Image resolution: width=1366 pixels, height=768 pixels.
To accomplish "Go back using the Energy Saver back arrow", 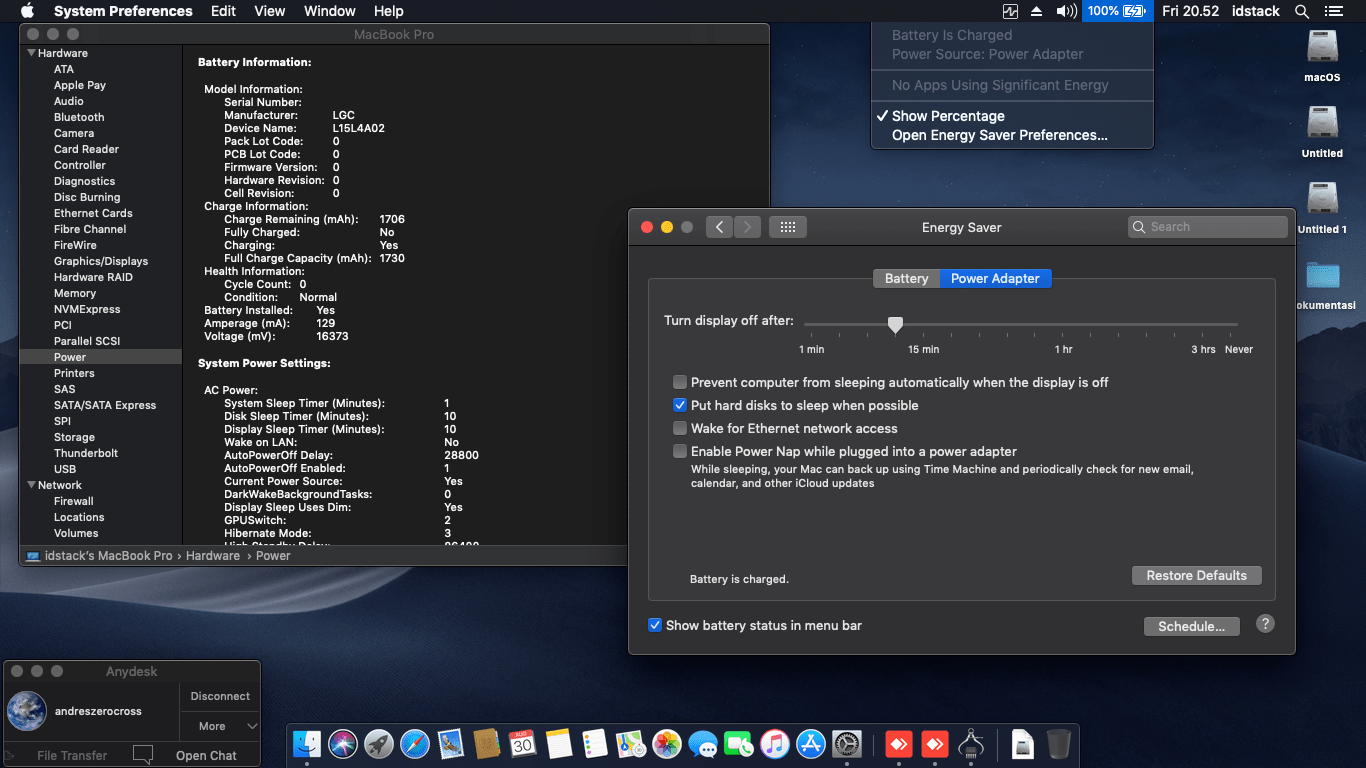I will click(x=719, y=227).
